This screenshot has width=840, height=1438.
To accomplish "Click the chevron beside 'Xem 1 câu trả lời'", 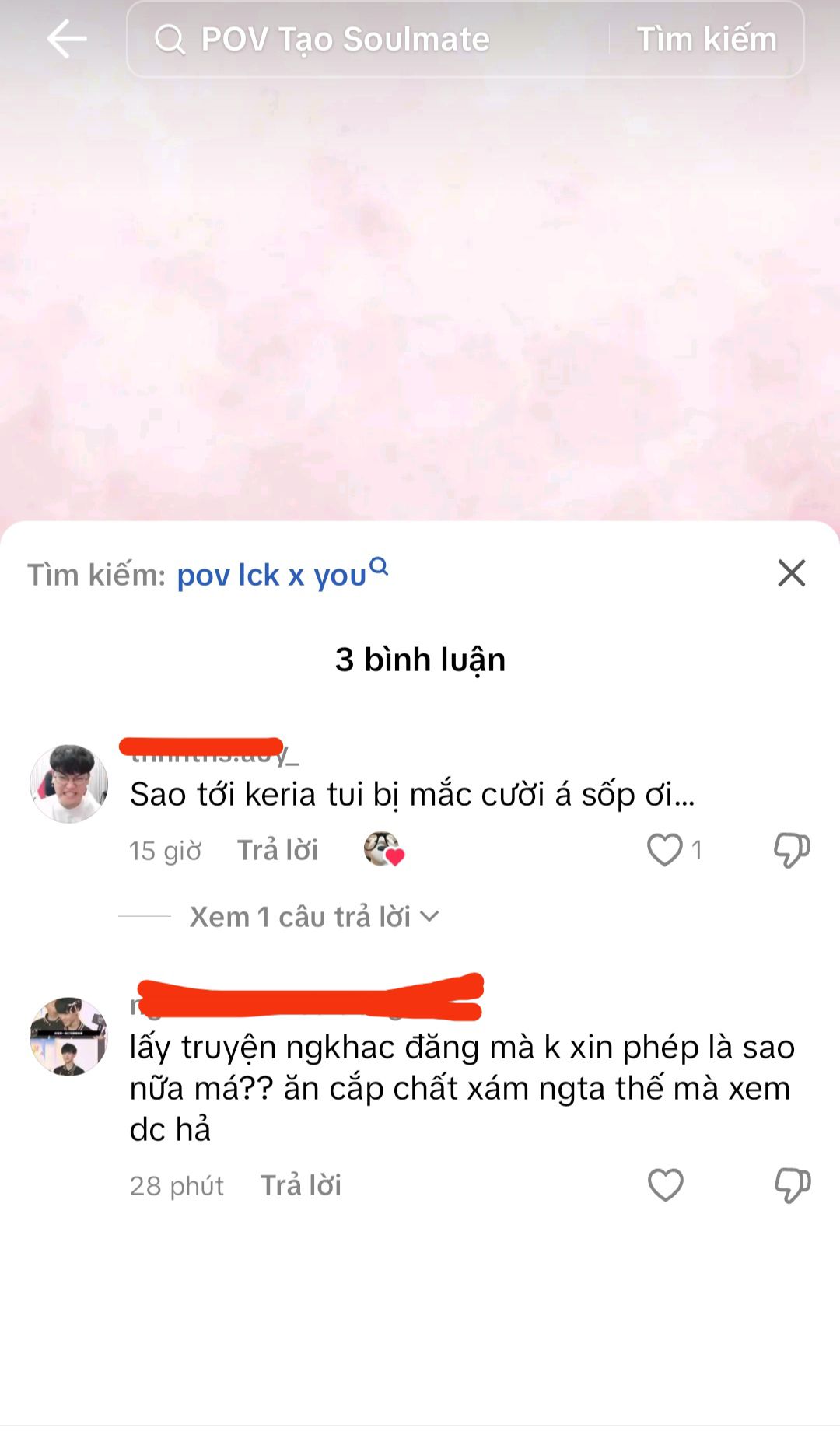I will pyautogui.click(x=429, y=917).
